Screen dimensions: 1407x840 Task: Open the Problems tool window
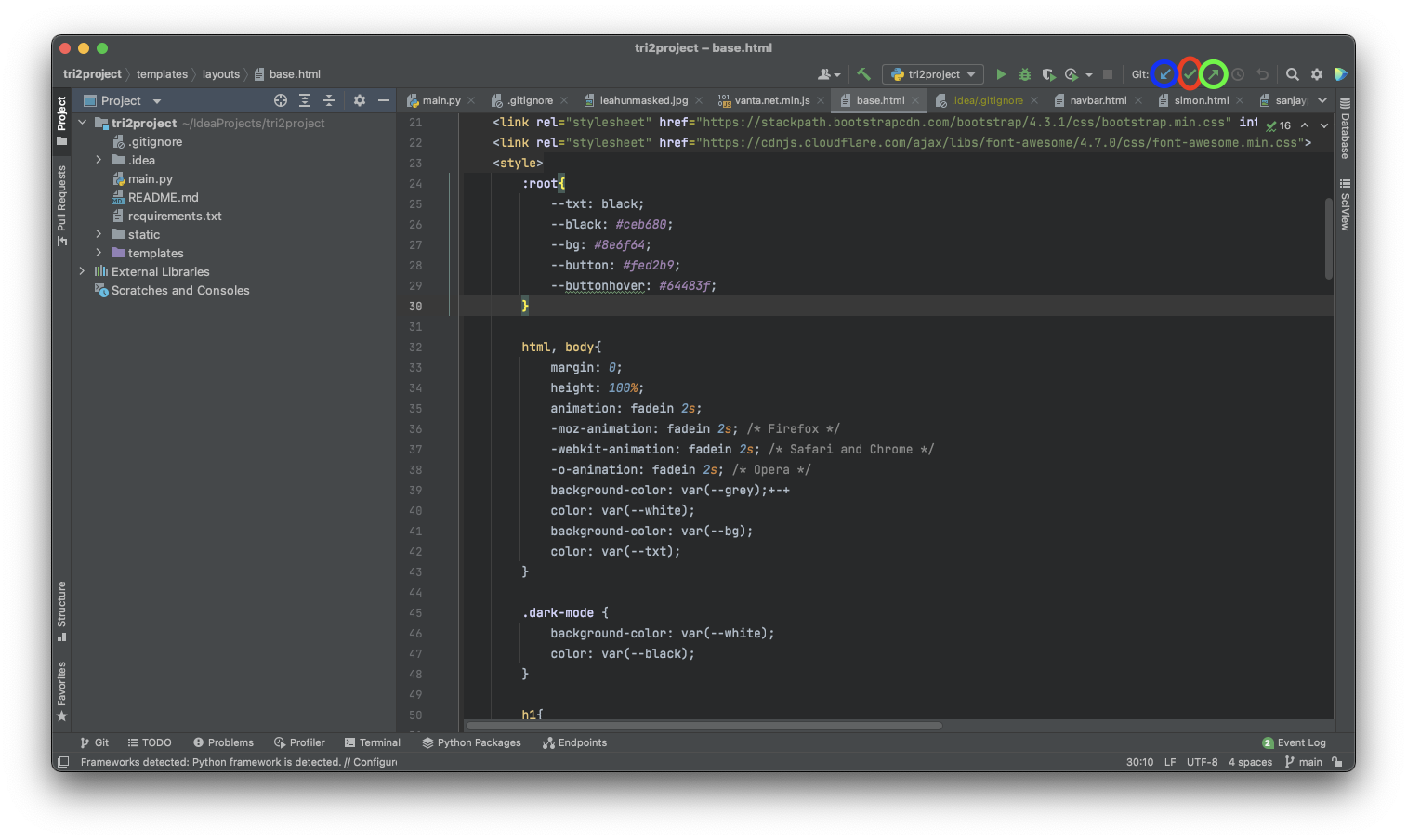pos(223,742)
